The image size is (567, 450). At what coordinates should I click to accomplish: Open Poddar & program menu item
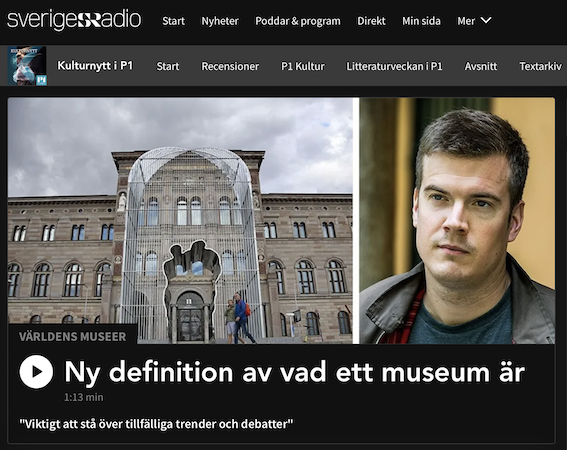[298, 21]
